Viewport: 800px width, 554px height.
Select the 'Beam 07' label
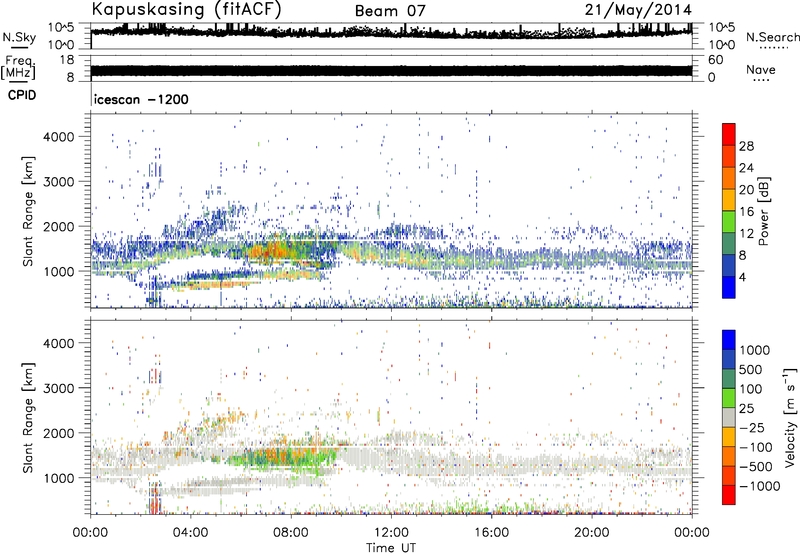[x=390, y=11]
